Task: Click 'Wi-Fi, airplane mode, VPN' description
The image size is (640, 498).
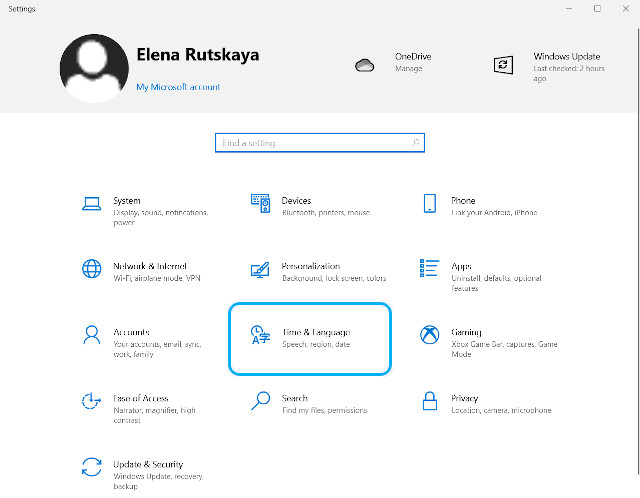Action: [x=157, y=278]
